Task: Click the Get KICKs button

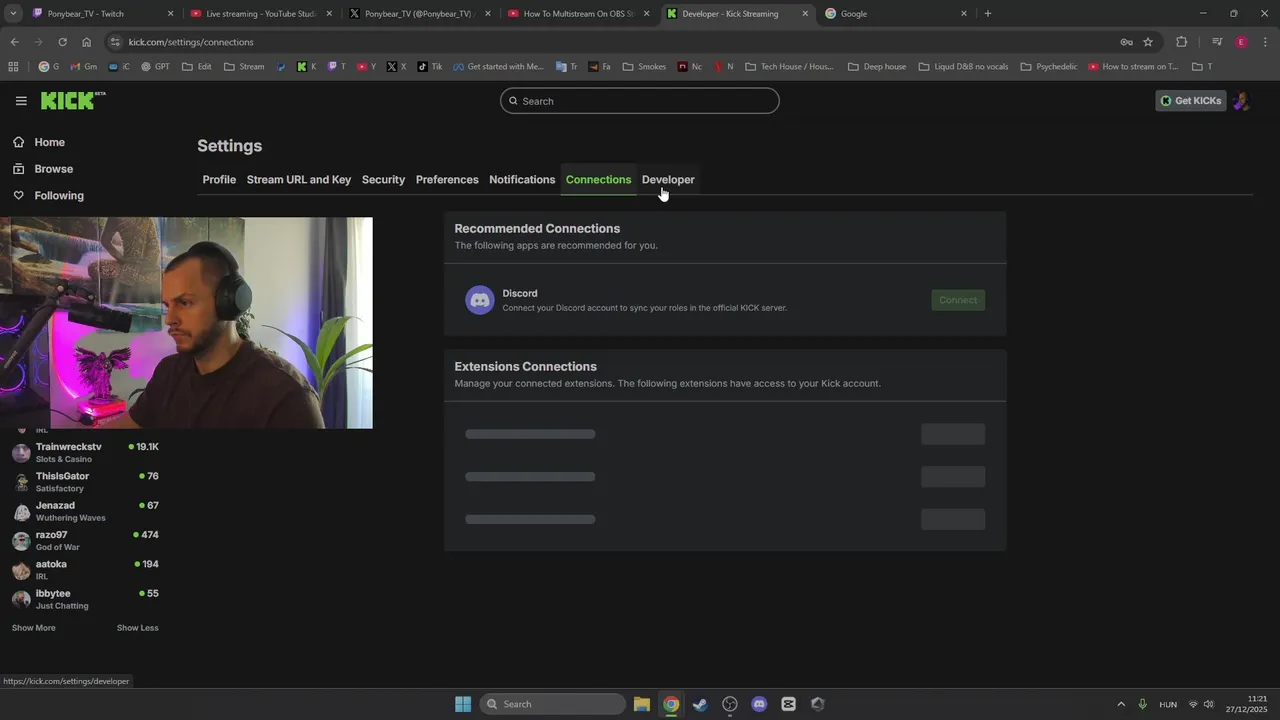Action: pyautogui.click(x=1190, y=101)
